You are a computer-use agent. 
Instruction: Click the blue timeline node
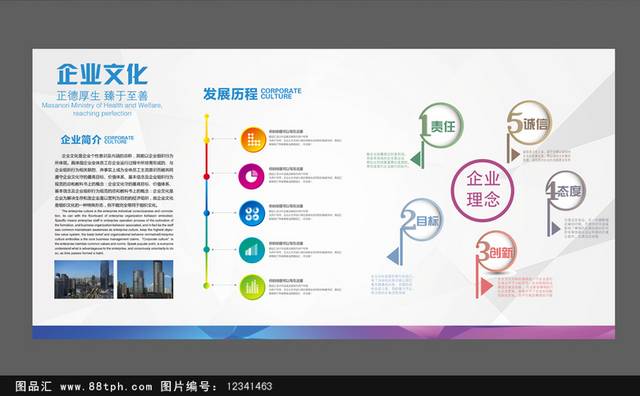point(207,213)
